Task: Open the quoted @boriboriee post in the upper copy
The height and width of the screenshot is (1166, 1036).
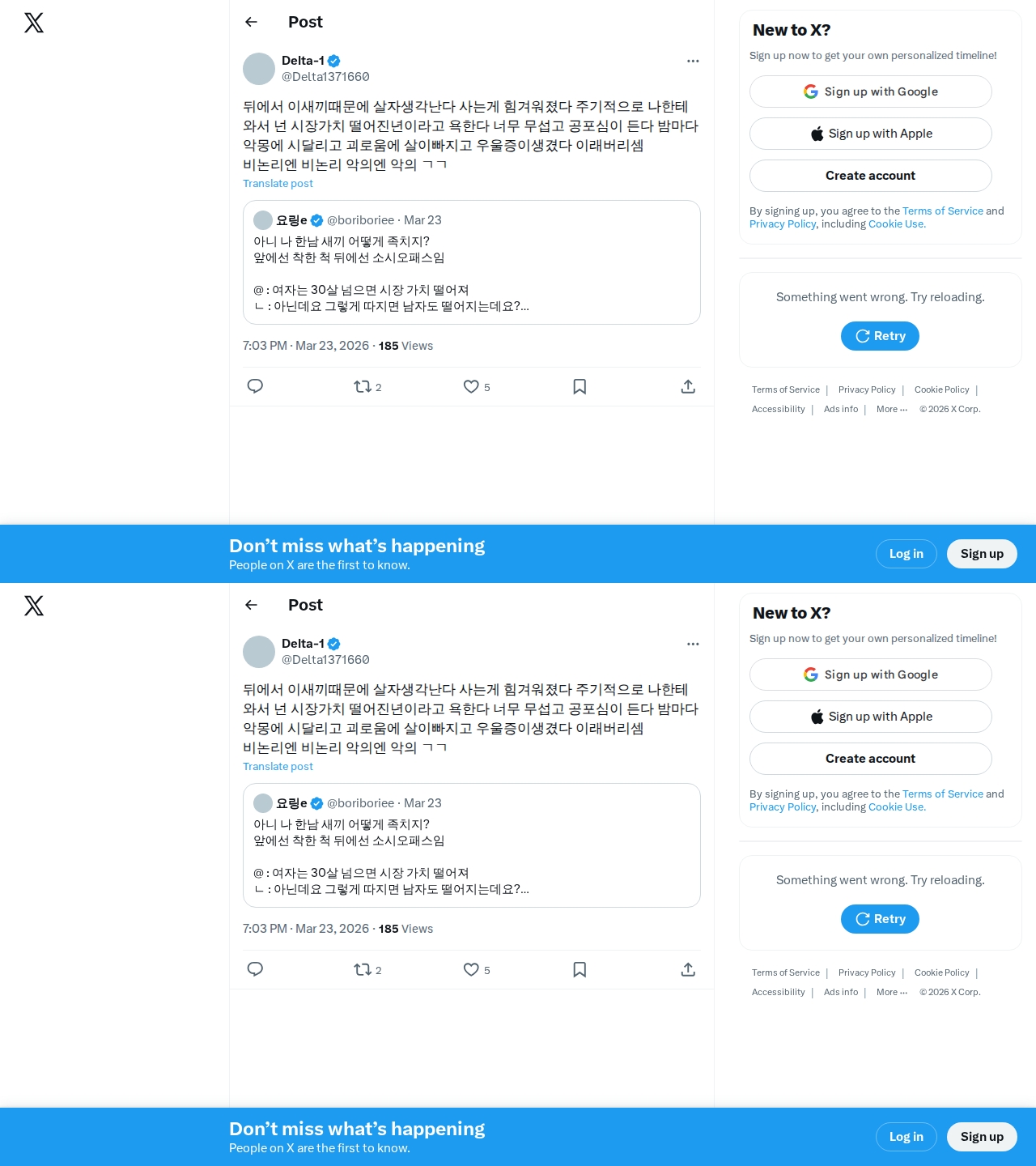Action: (x=472, y=262)
